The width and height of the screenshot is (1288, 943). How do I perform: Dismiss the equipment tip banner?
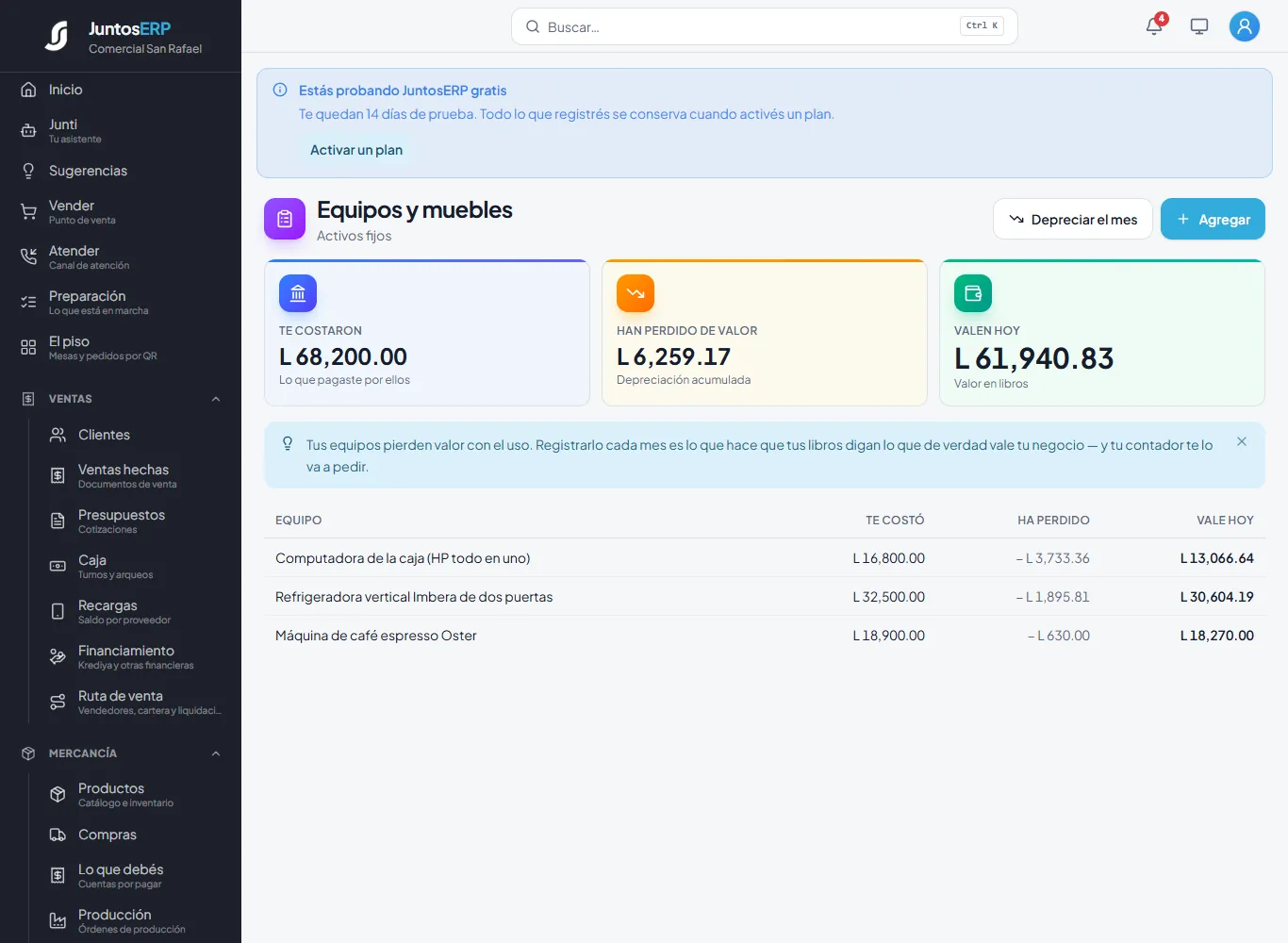pyautogui.click(x=1242, y=441)
